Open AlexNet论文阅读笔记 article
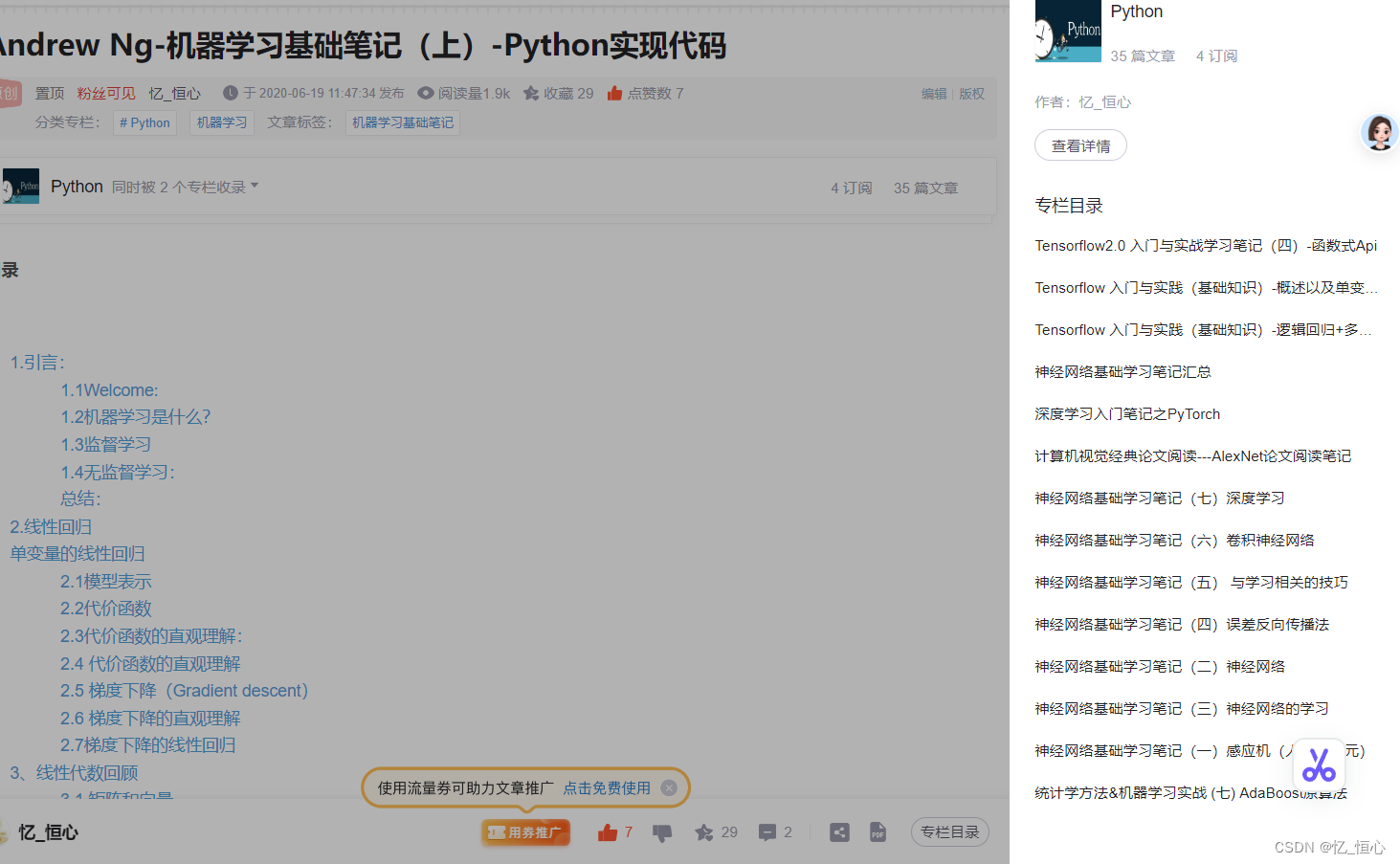 [1192, 456]
